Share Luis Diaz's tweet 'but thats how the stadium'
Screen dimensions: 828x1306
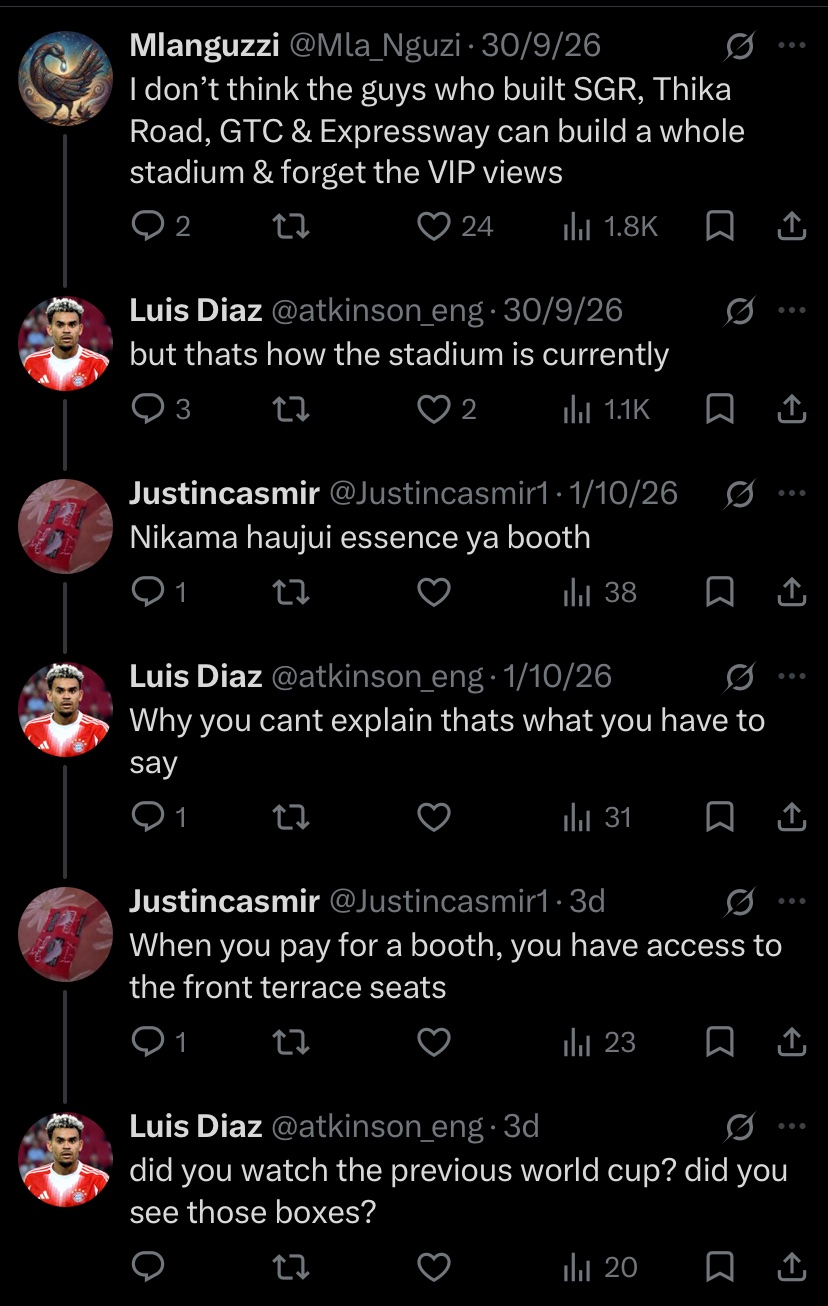(x=791, y=408)
